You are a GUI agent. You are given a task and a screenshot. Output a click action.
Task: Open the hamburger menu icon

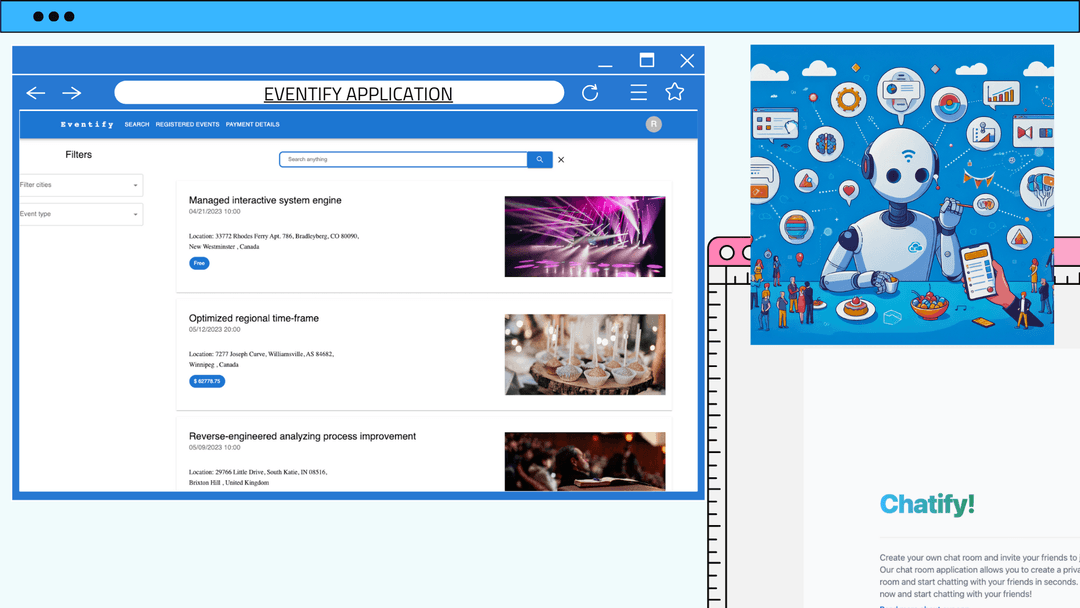[638, 93]
